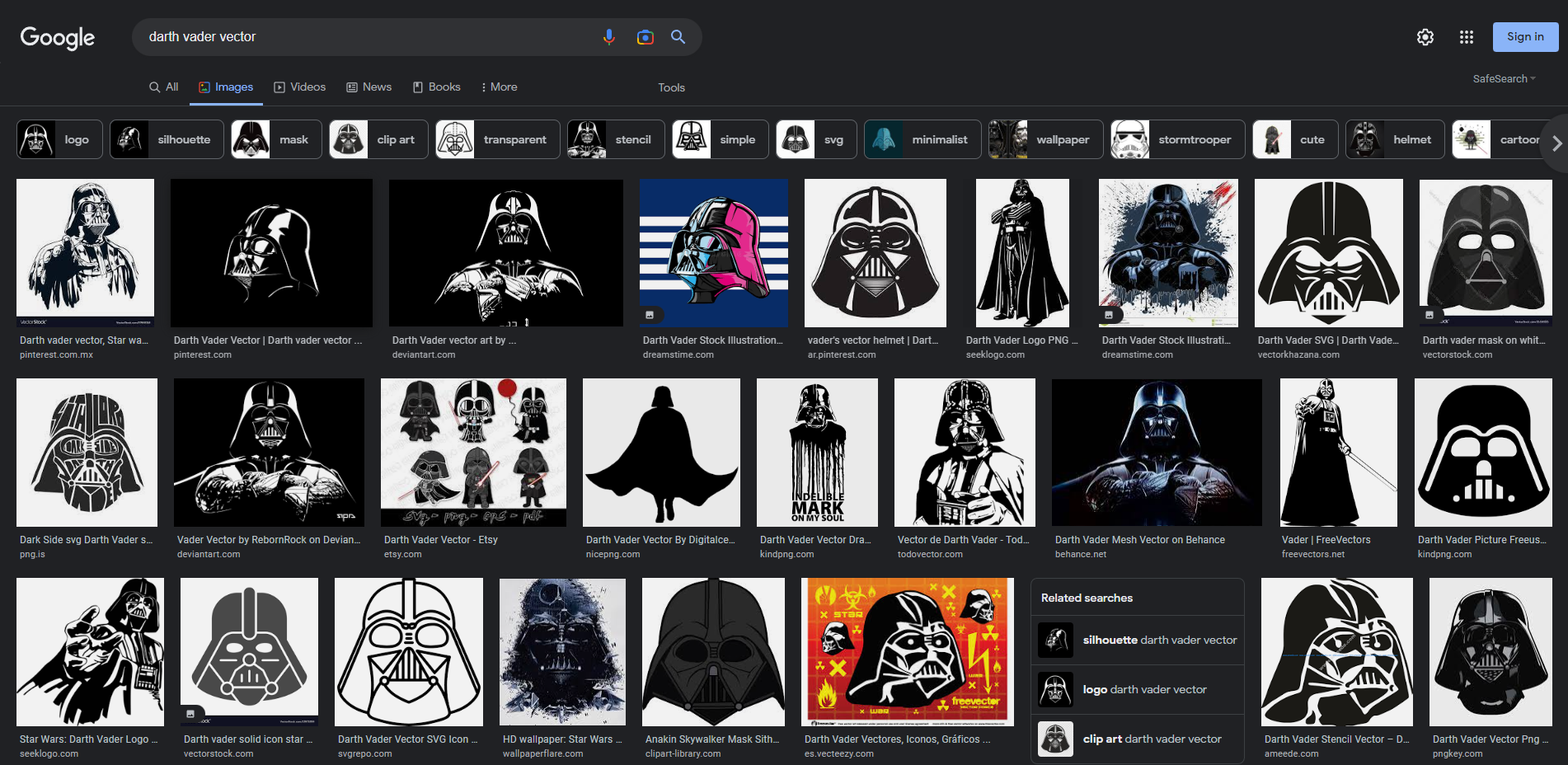Expand the More search categories menu
Screen dimensions: 1568x765
(500, 87)
